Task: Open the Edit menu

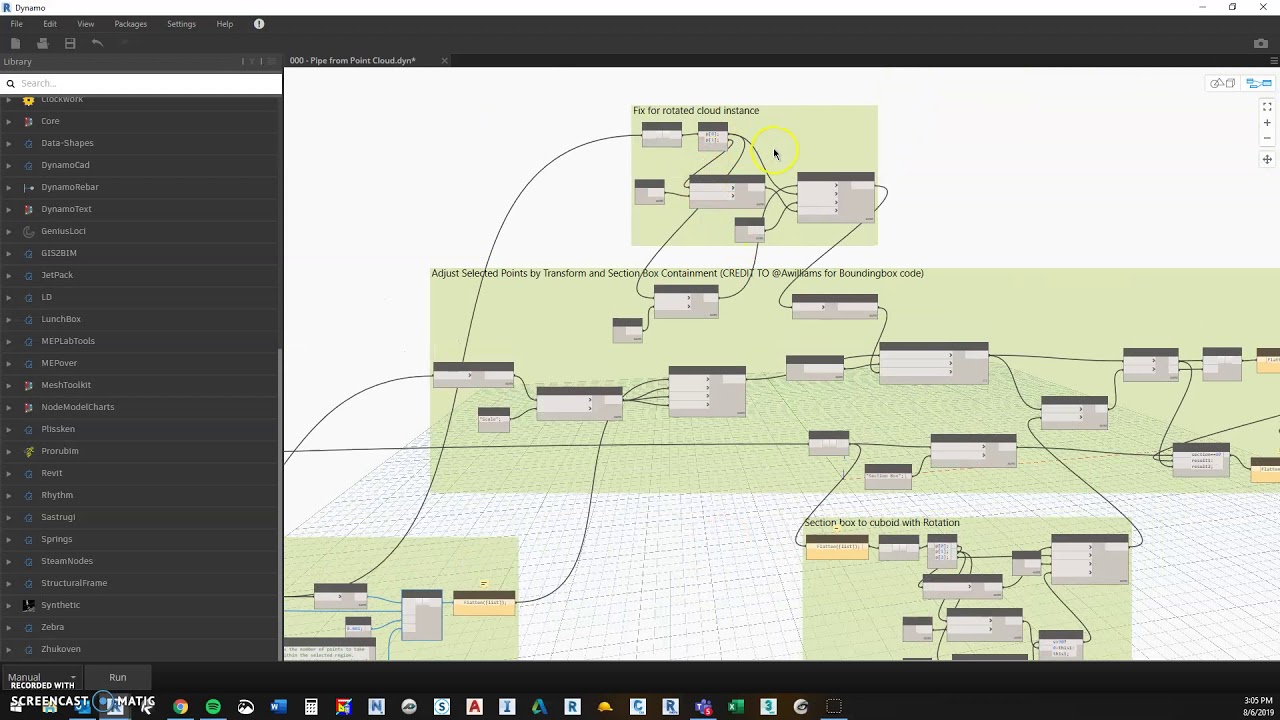Action: click(50, 24)
